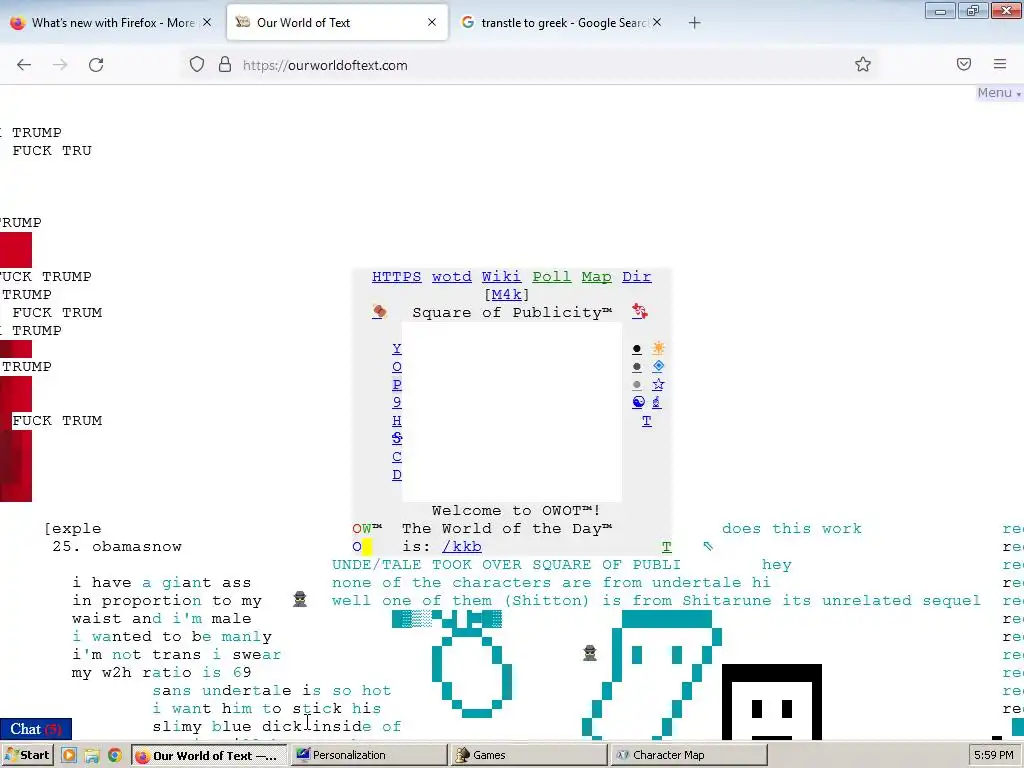Screen dimensions: 1024x768
Task: Close the Google Search tab
Action: coord(657,22)
